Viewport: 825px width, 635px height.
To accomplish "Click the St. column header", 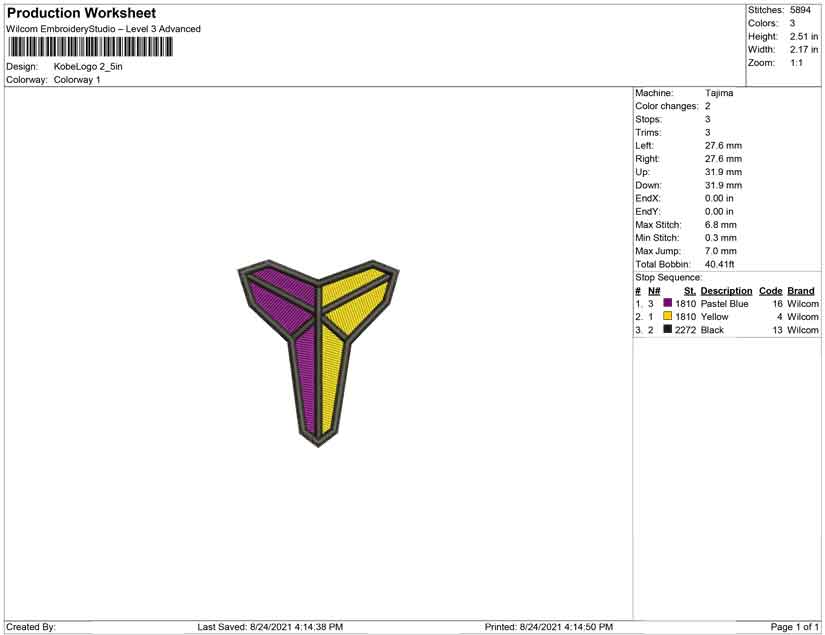I will click(x=690, y=291).
